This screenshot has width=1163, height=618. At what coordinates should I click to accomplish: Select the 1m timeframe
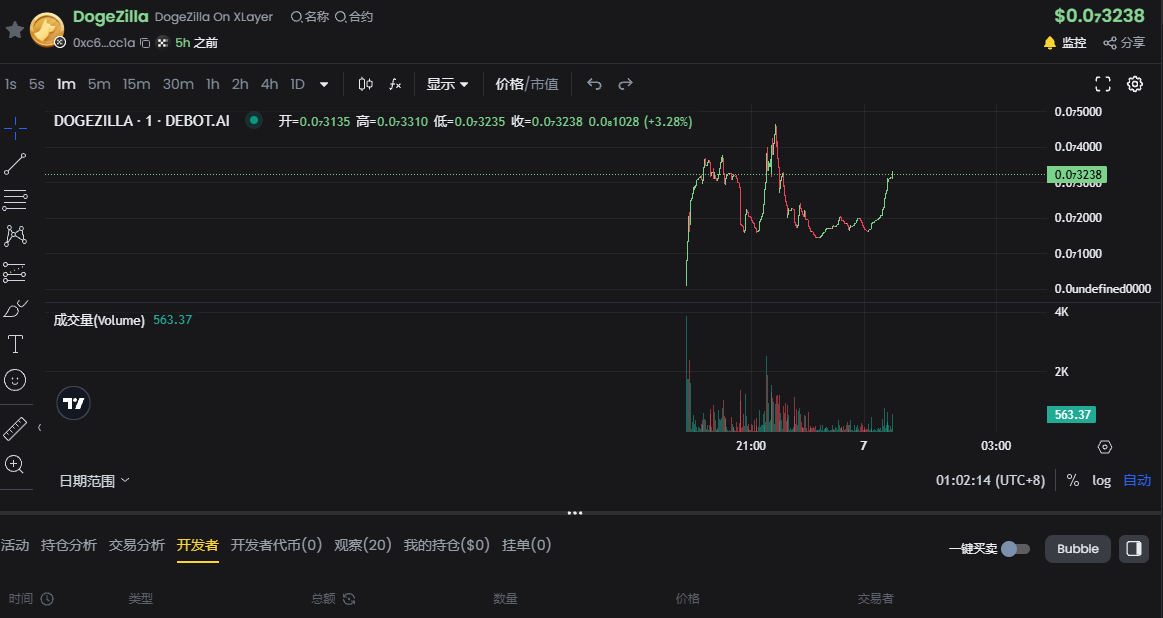(66, 84)
